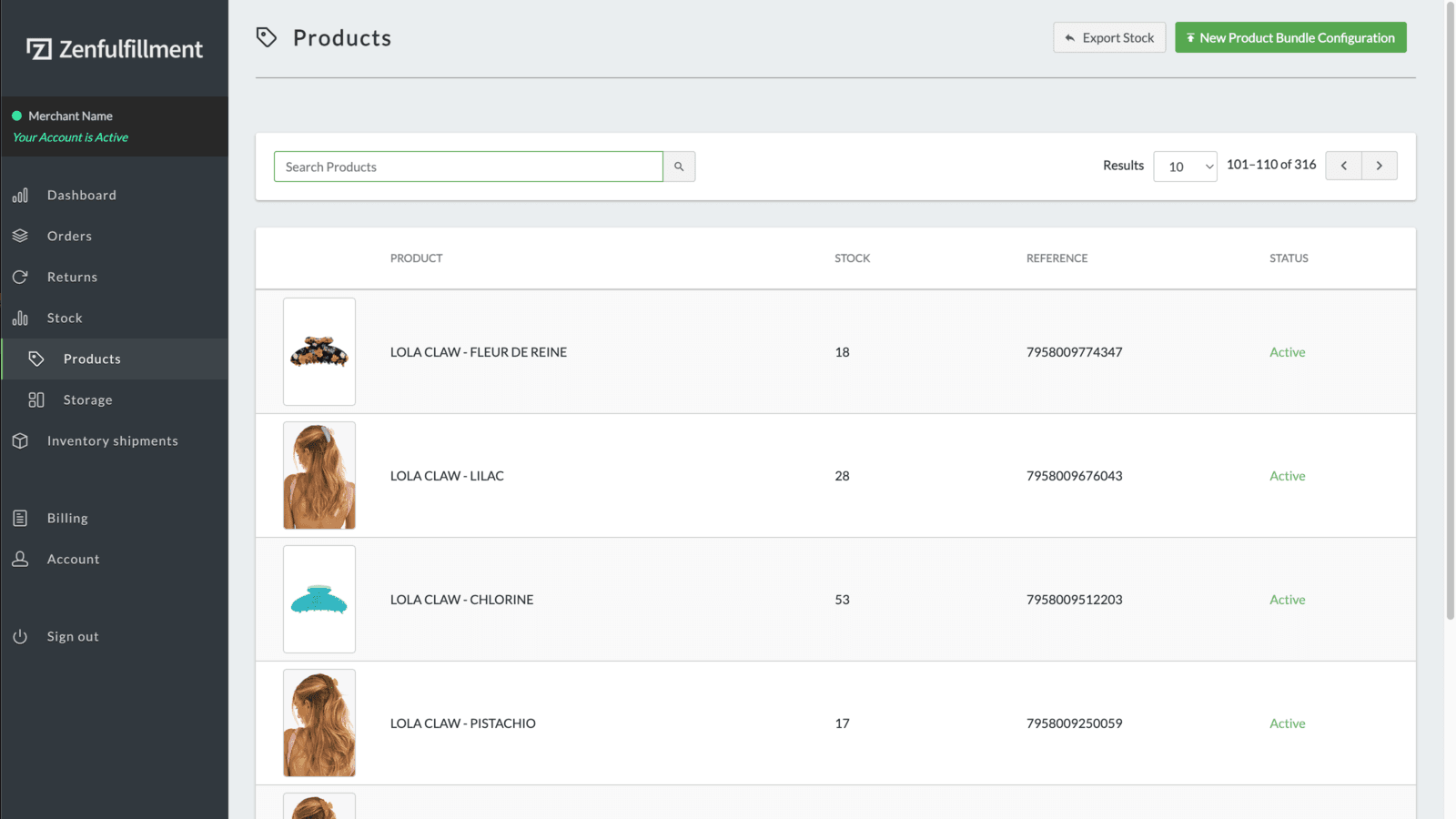The height and width of the screenshot is (819, 1456).
Task: Click the Billing document icon
Action: pos(21,518)
